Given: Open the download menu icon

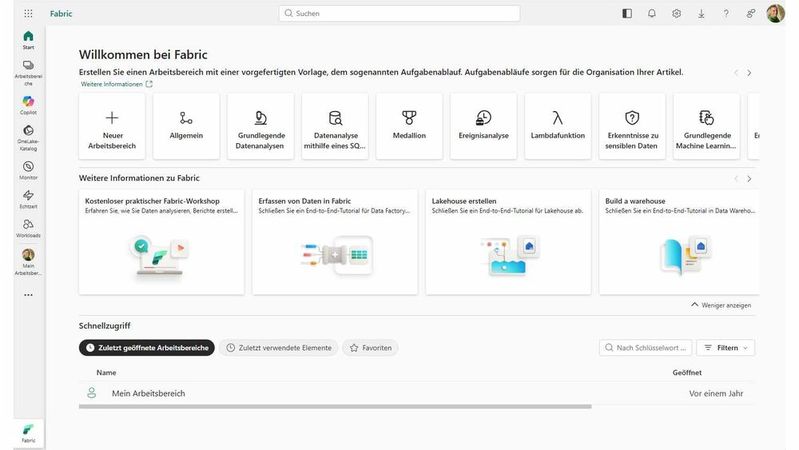Looking at the screenshot, I should 701,14.
